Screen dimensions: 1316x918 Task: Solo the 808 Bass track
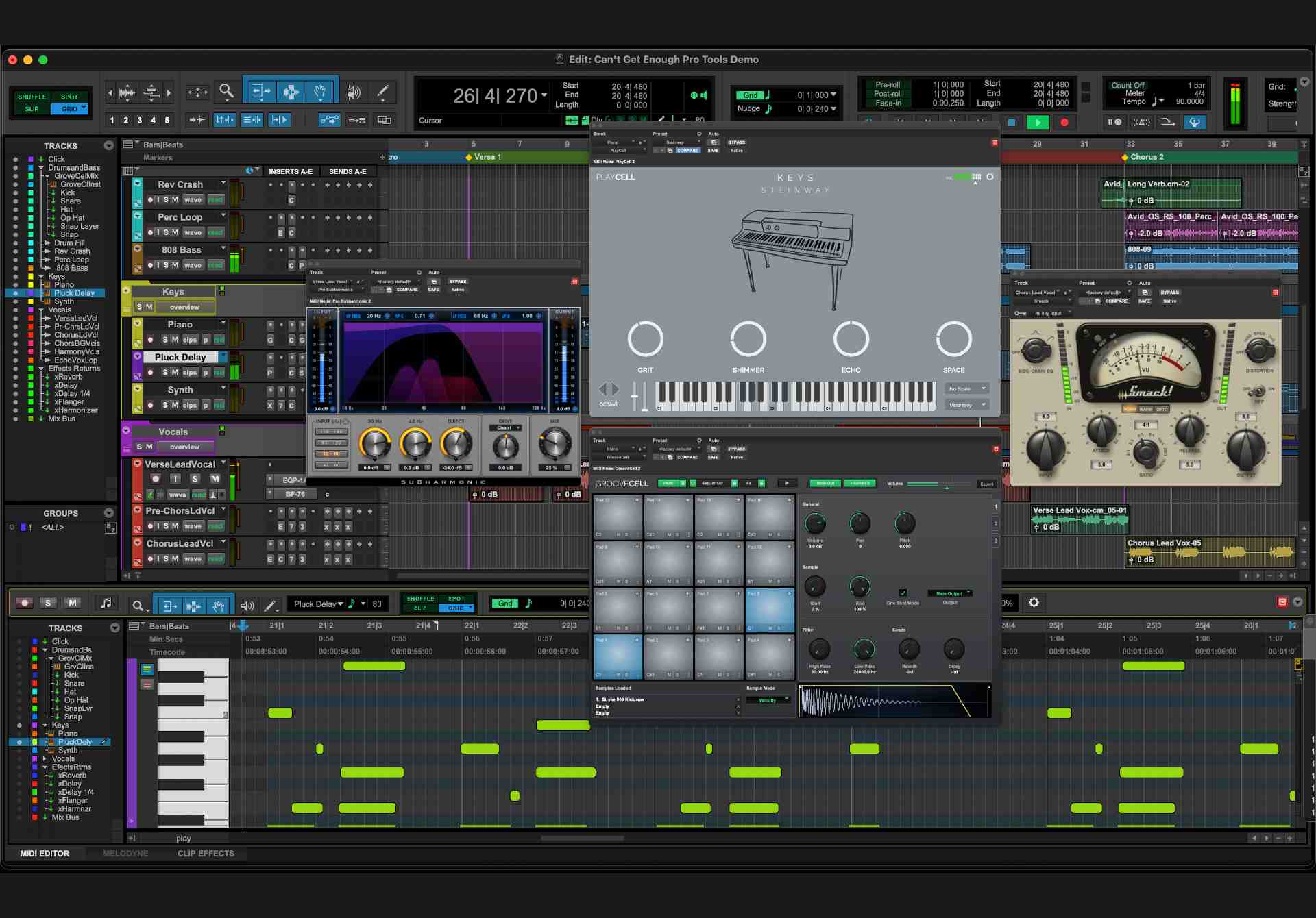(166, 265)
